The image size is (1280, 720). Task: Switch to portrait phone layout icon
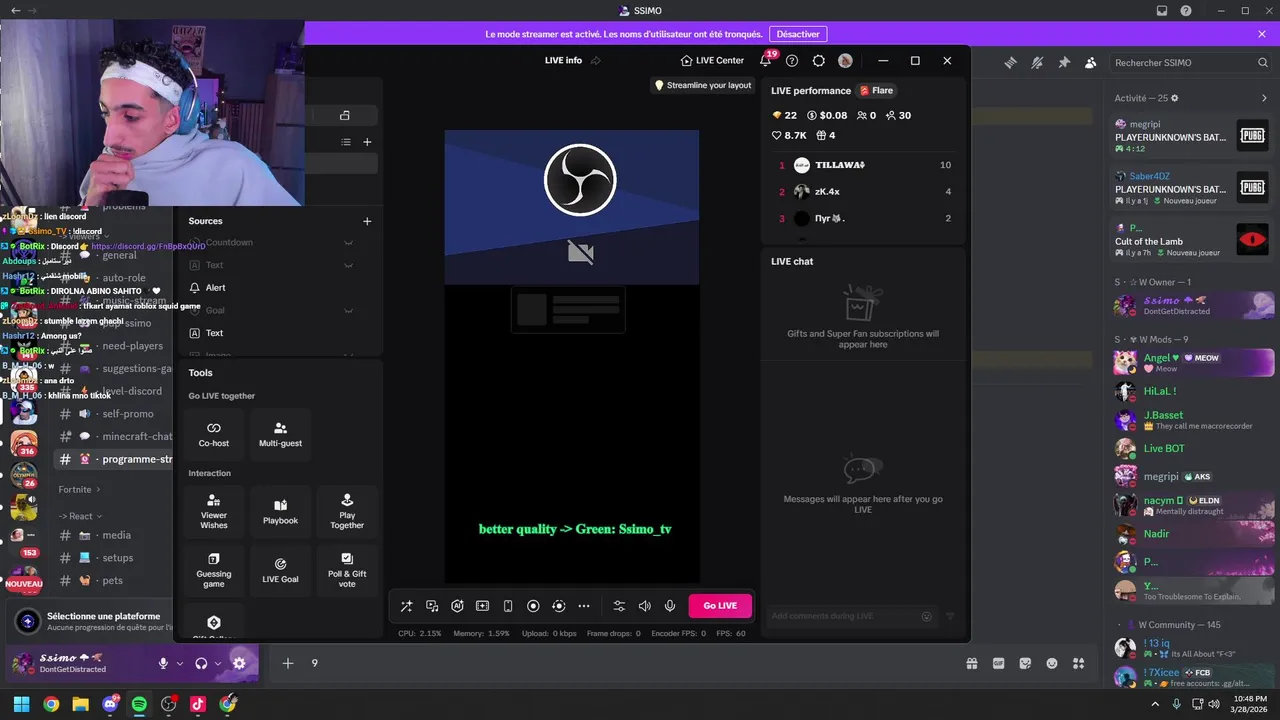[508, 606]
